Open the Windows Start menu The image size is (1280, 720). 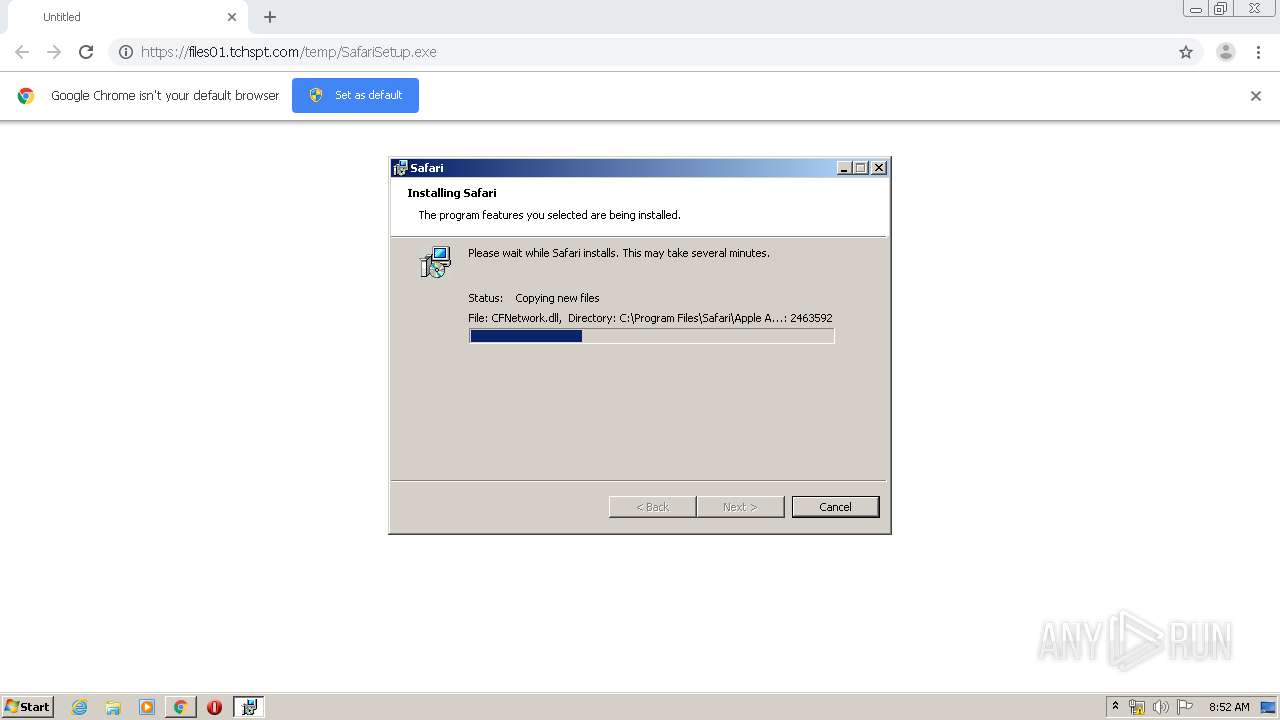pyautogui.click(x=28, y=707)
